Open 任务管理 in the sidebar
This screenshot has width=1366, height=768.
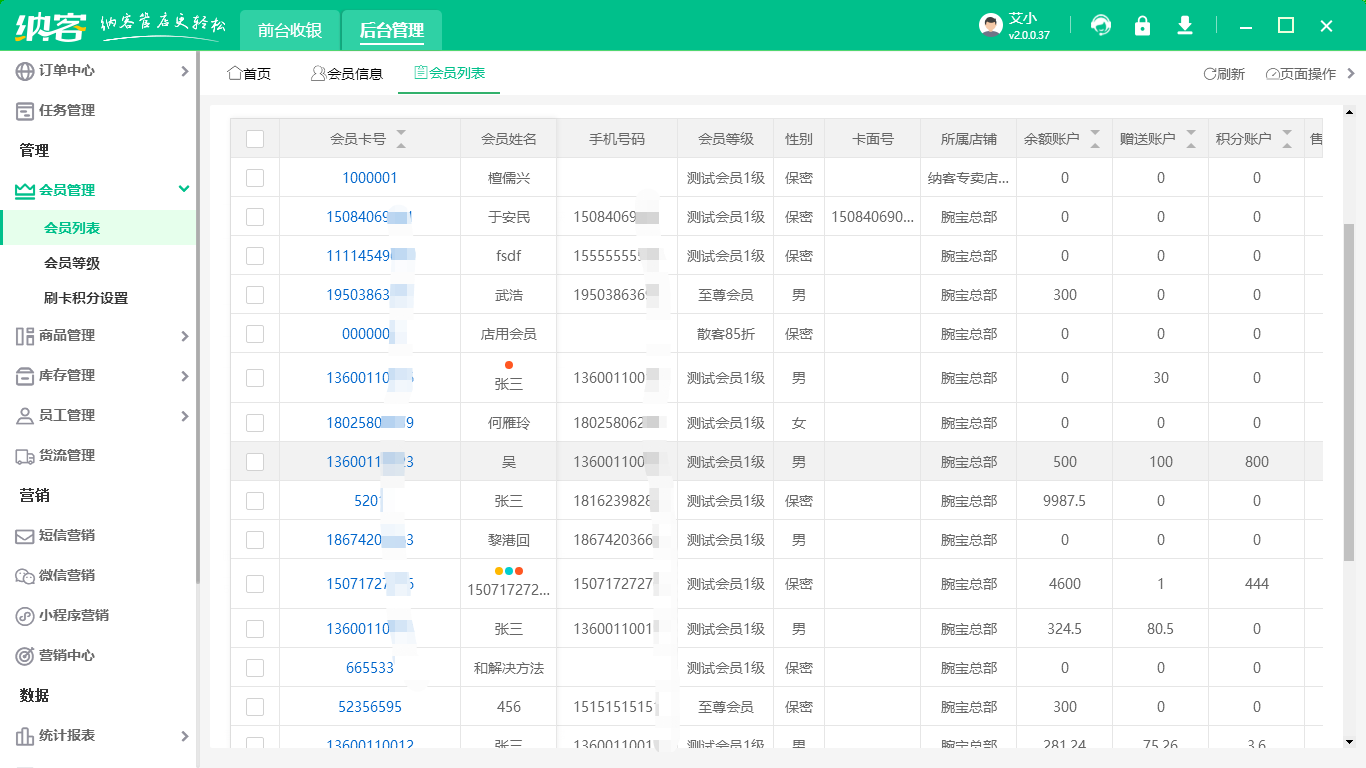67,111
